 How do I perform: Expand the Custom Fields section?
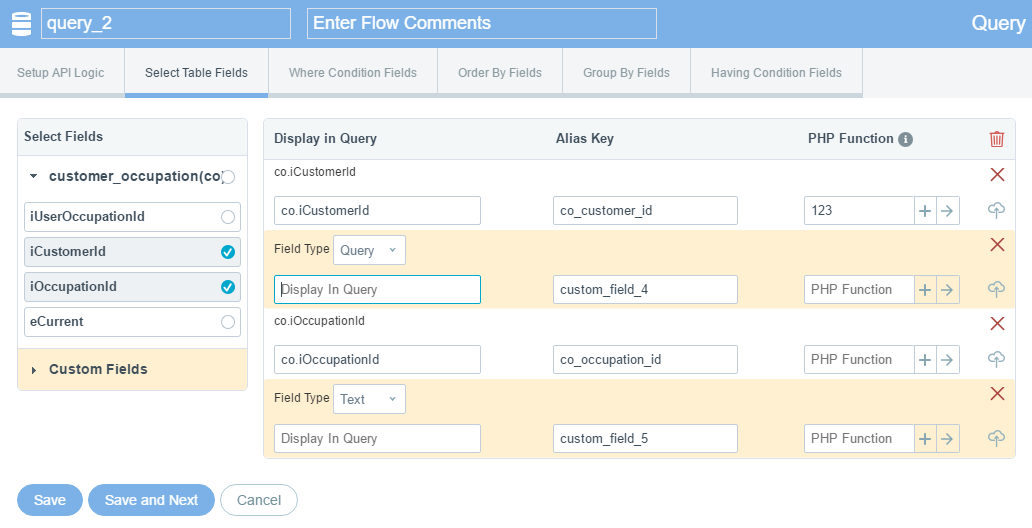click(x=34, y=370)
